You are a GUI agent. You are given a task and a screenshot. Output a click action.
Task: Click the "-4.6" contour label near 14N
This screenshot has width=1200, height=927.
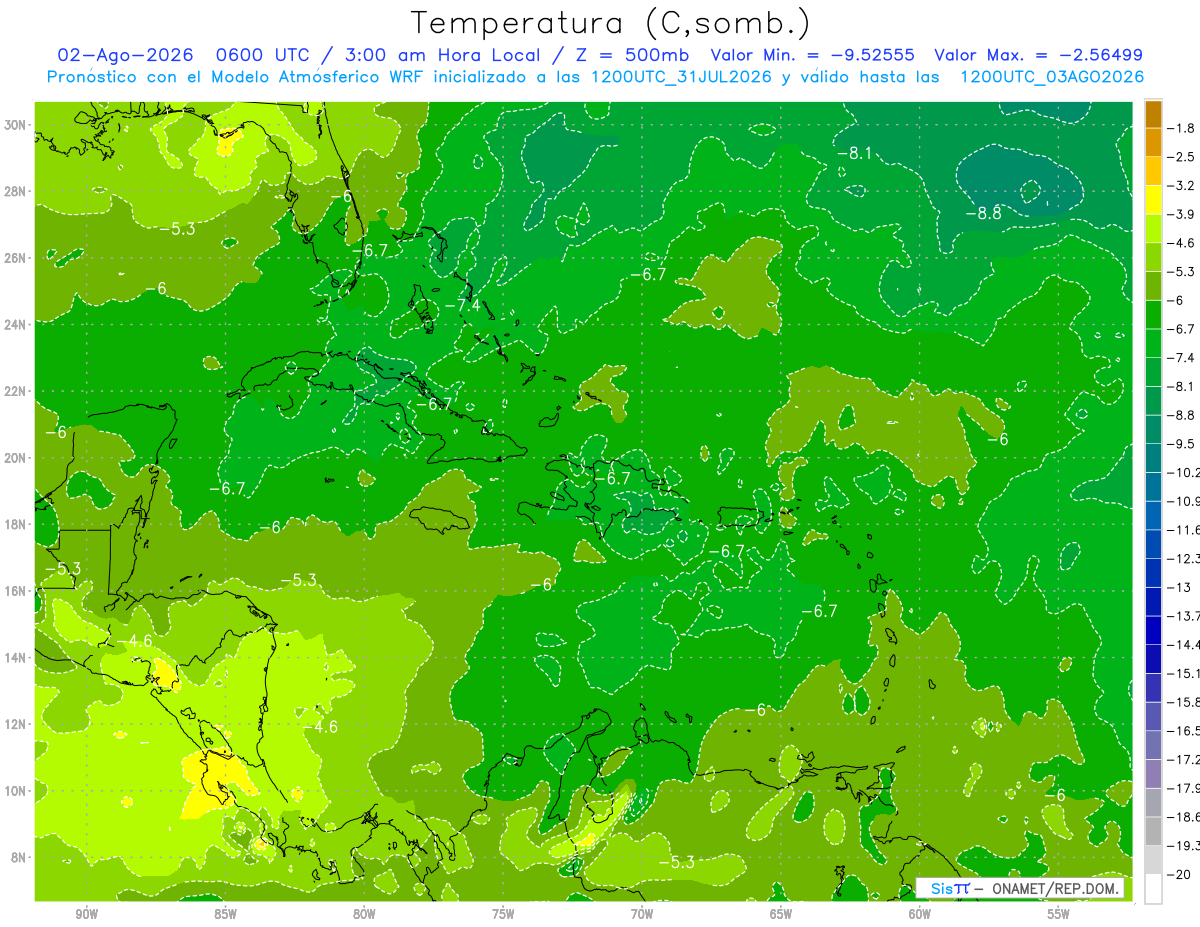click(134, 641)
